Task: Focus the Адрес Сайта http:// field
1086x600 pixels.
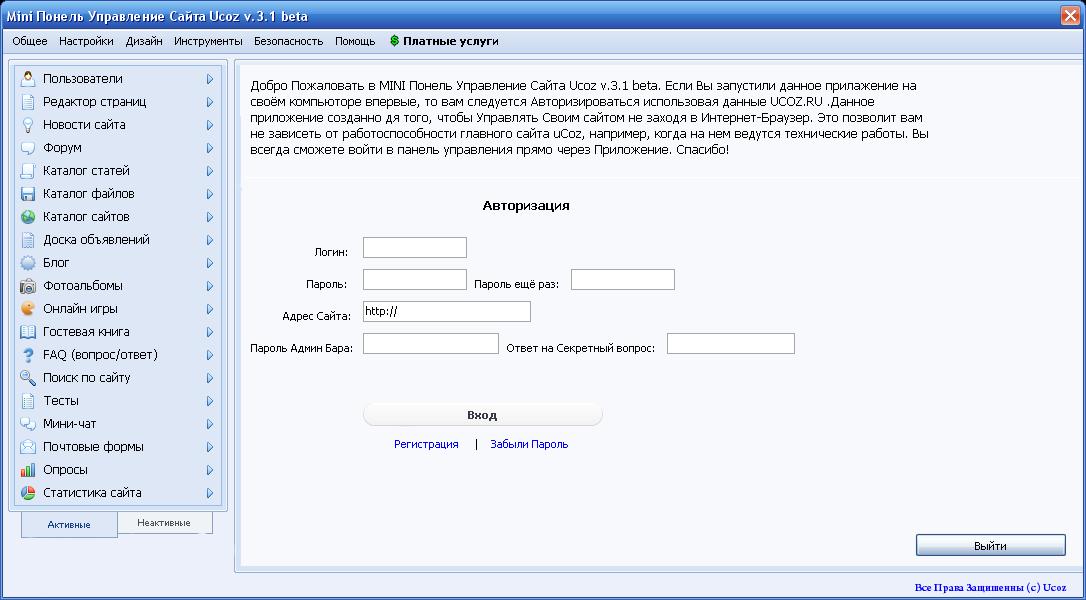Action: coord(447,311)
